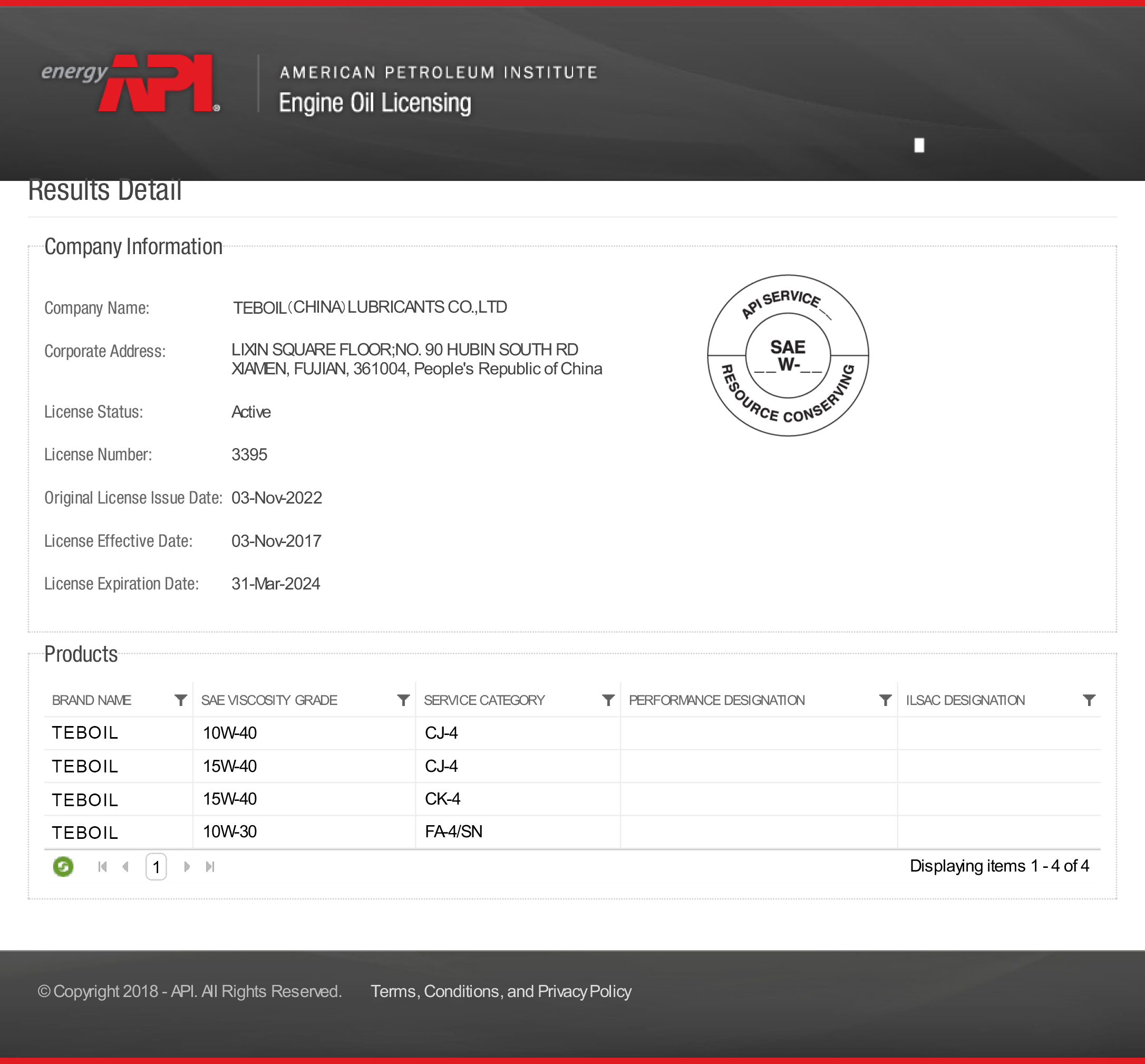Click the license number 3395
This screenshot has width=1145, height=1064.
click(x=249, y=455)
